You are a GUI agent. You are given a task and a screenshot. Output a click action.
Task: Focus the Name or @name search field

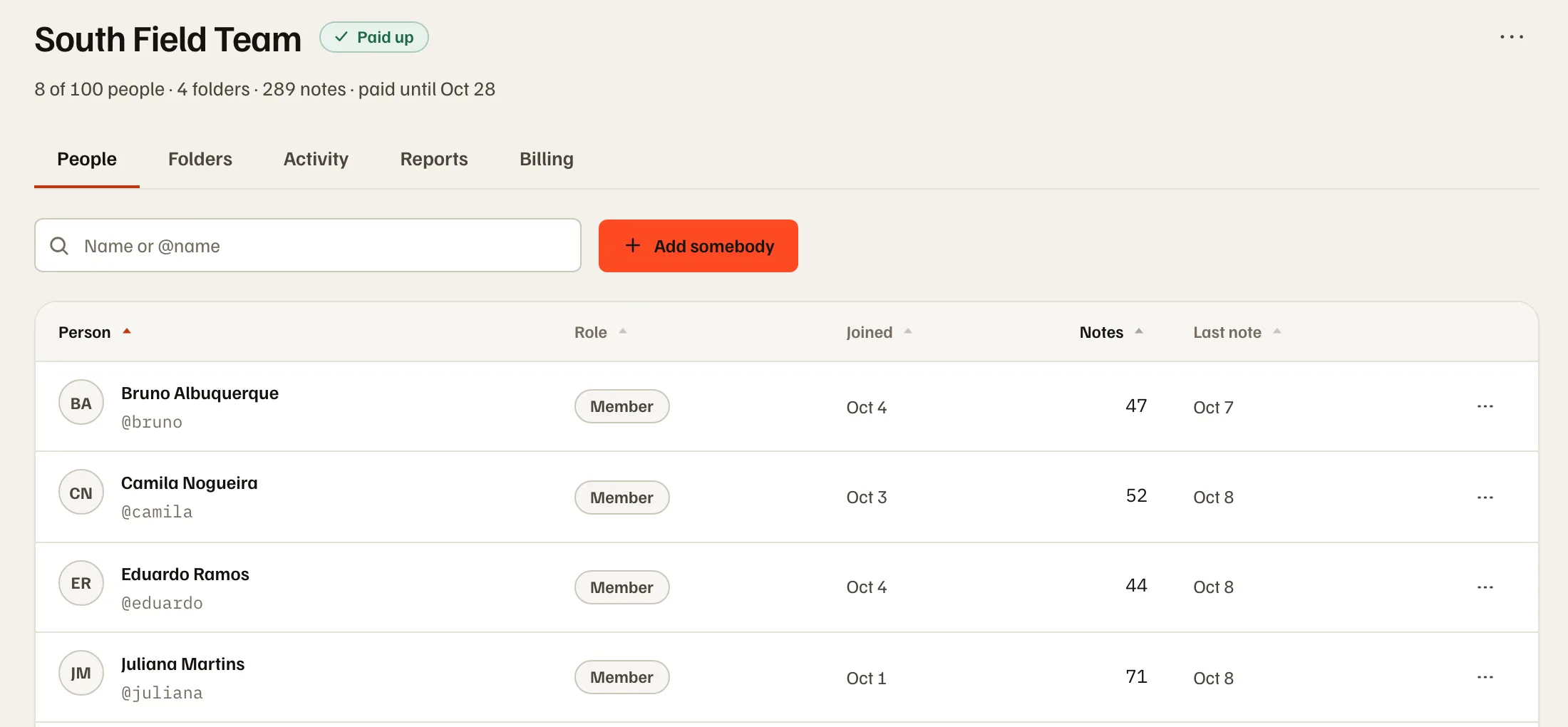point(308,246)
